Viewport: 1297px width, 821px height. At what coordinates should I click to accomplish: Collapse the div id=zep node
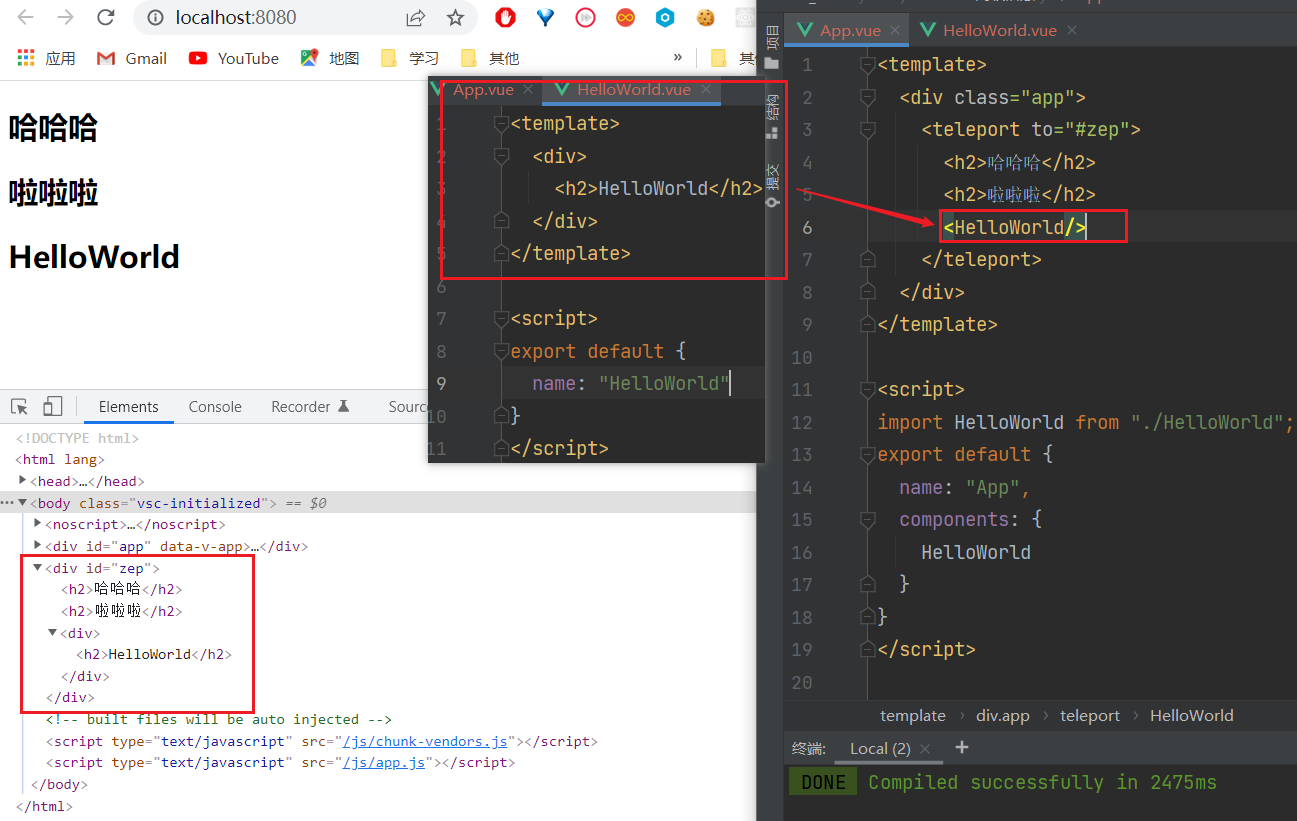click(37, 568)
